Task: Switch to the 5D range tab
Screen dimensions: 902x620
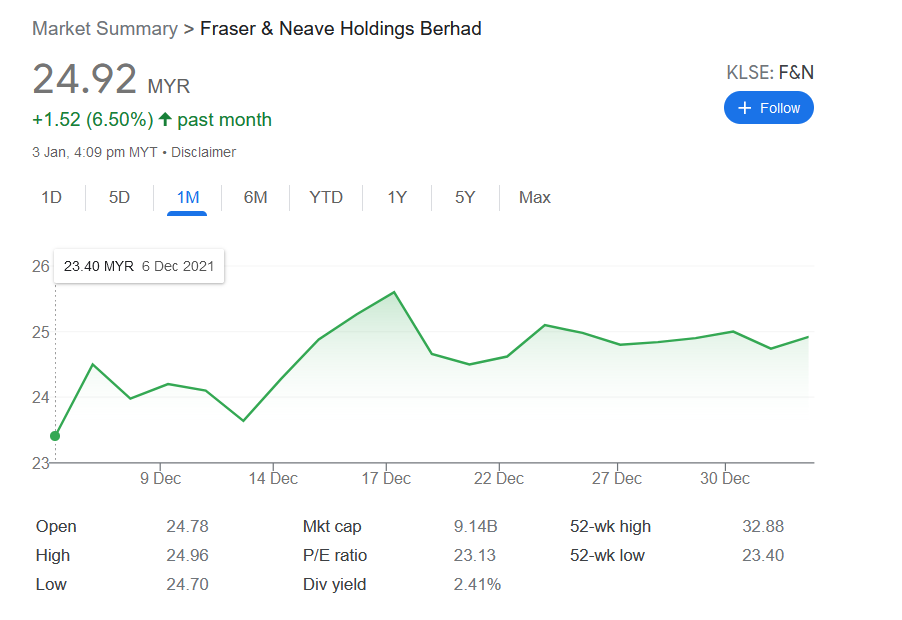Action: pyautogui.click(x=119, y=197)
